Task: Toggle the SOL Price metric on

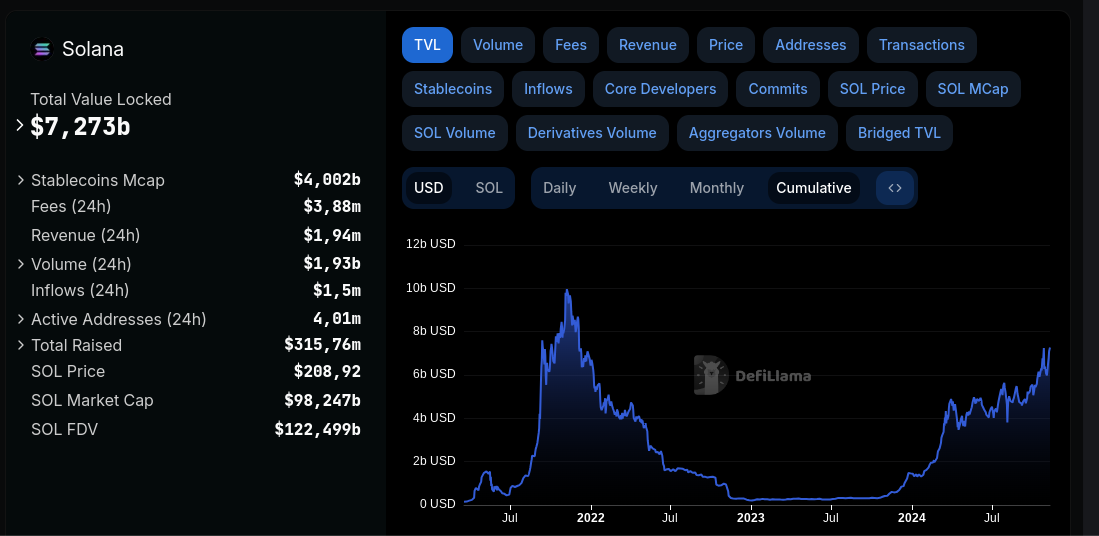Action: [872, 89]
